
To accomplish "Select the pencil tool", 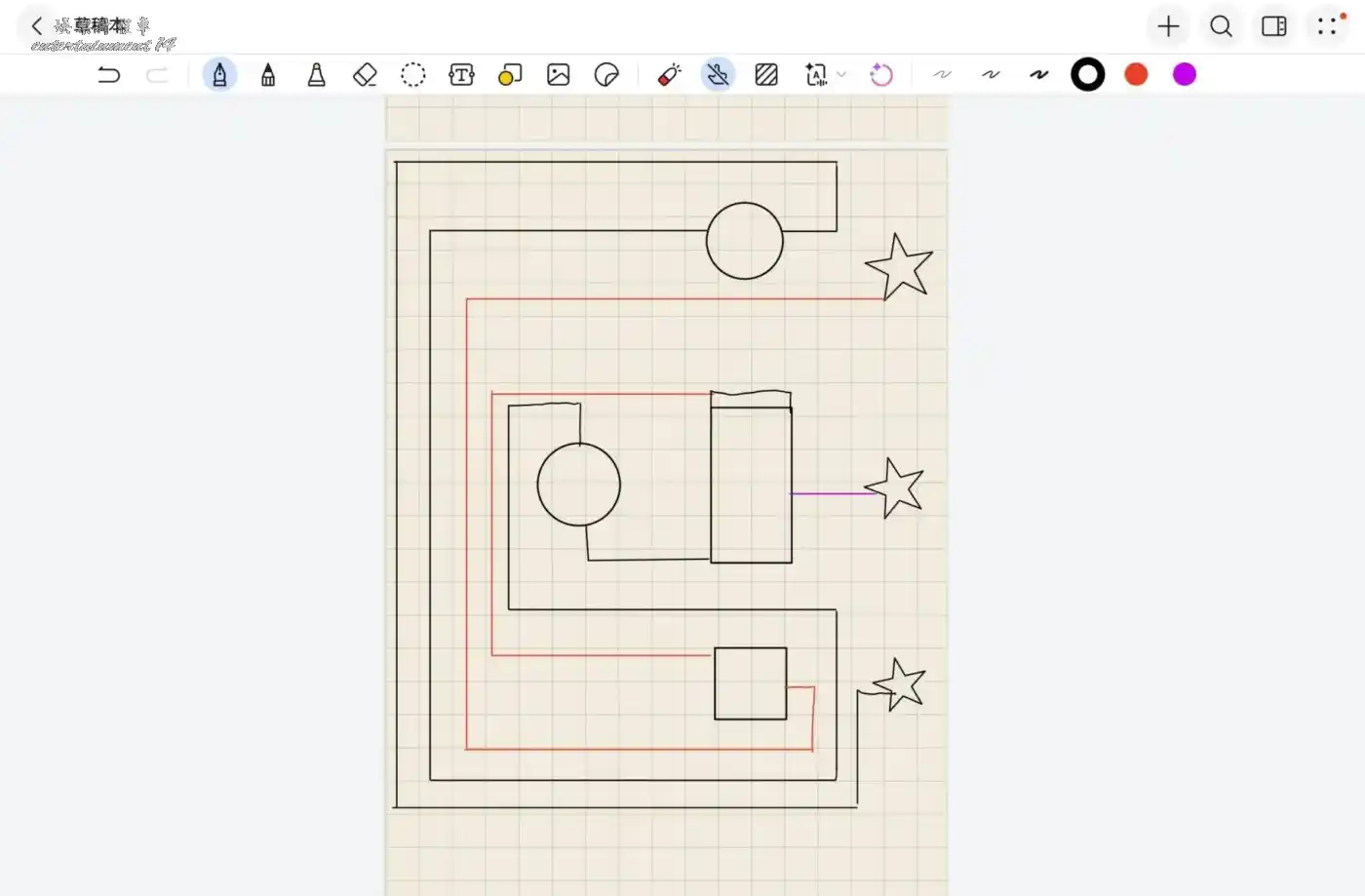I will [x=268, y=75].
